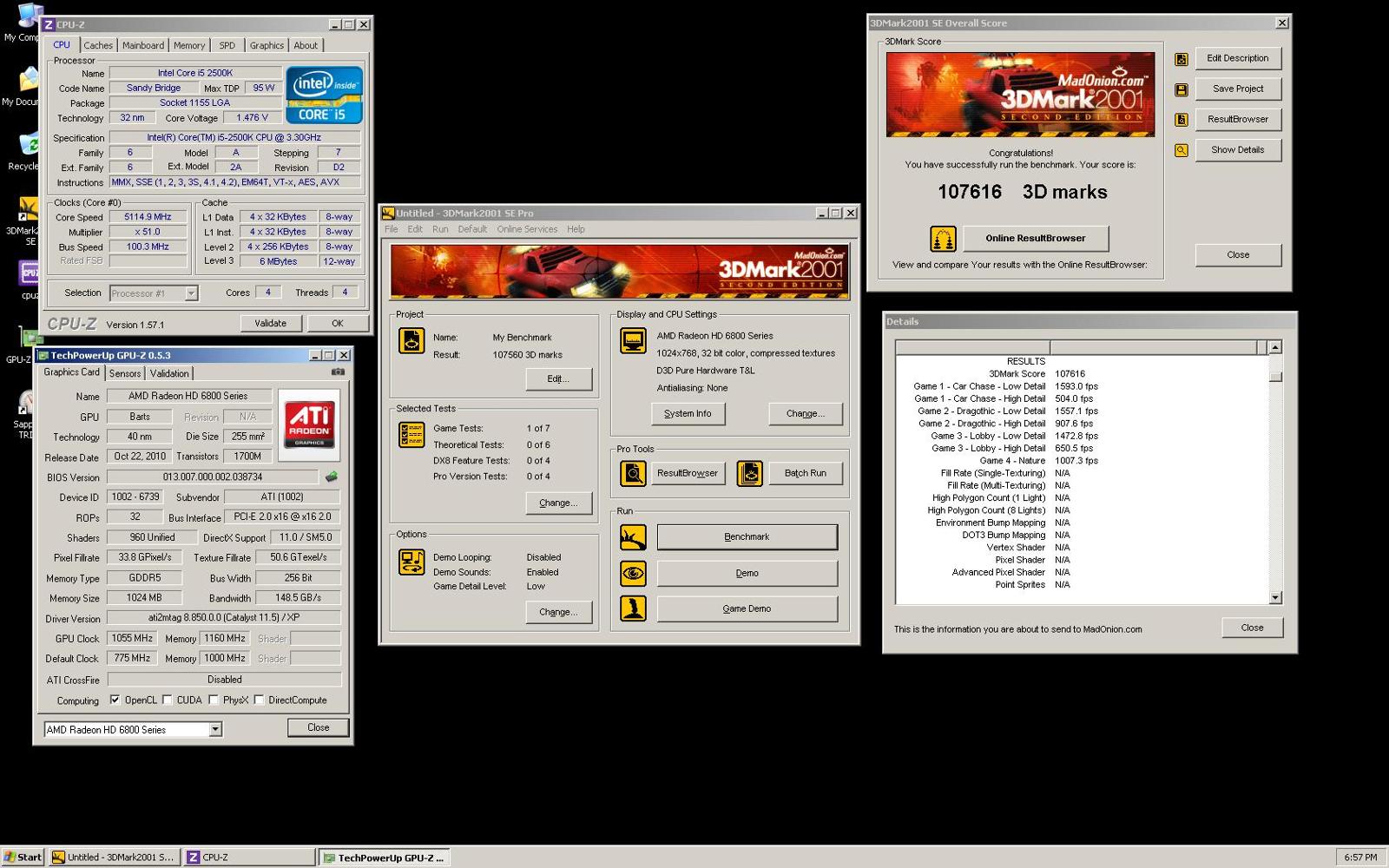Open the File menu in 3DMark2001

pyautogui.click(x=392, y=229)
